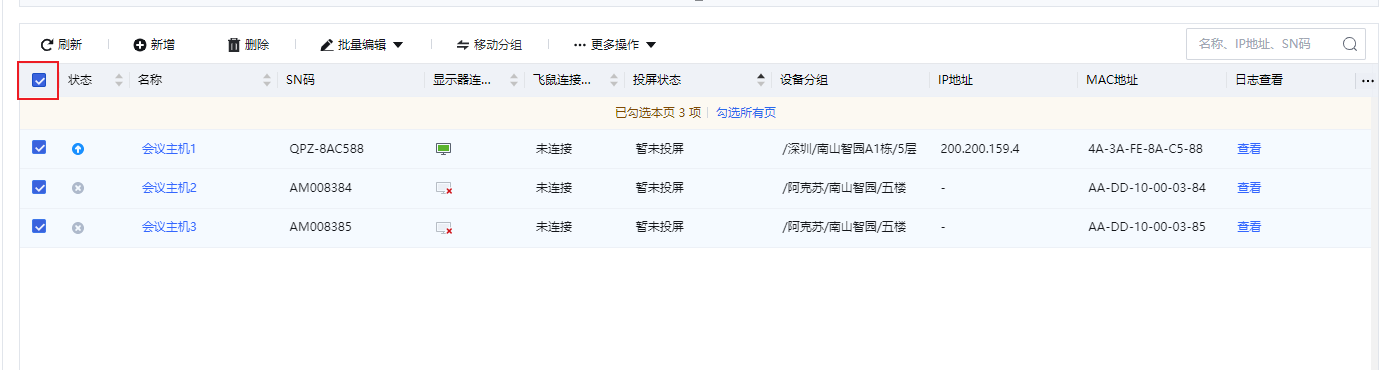The width and height of the screenshot is (1390, 370).
Task: Click the blue upgrade status icon for 会议主机1
Action: click(78, 149)
